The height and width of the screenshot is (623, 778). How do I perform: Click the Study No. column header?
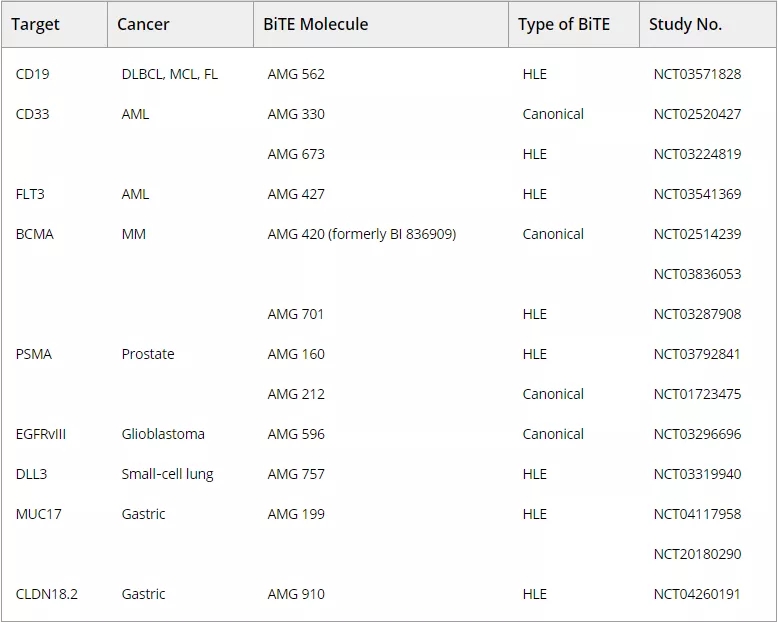[x=685, y=25]
